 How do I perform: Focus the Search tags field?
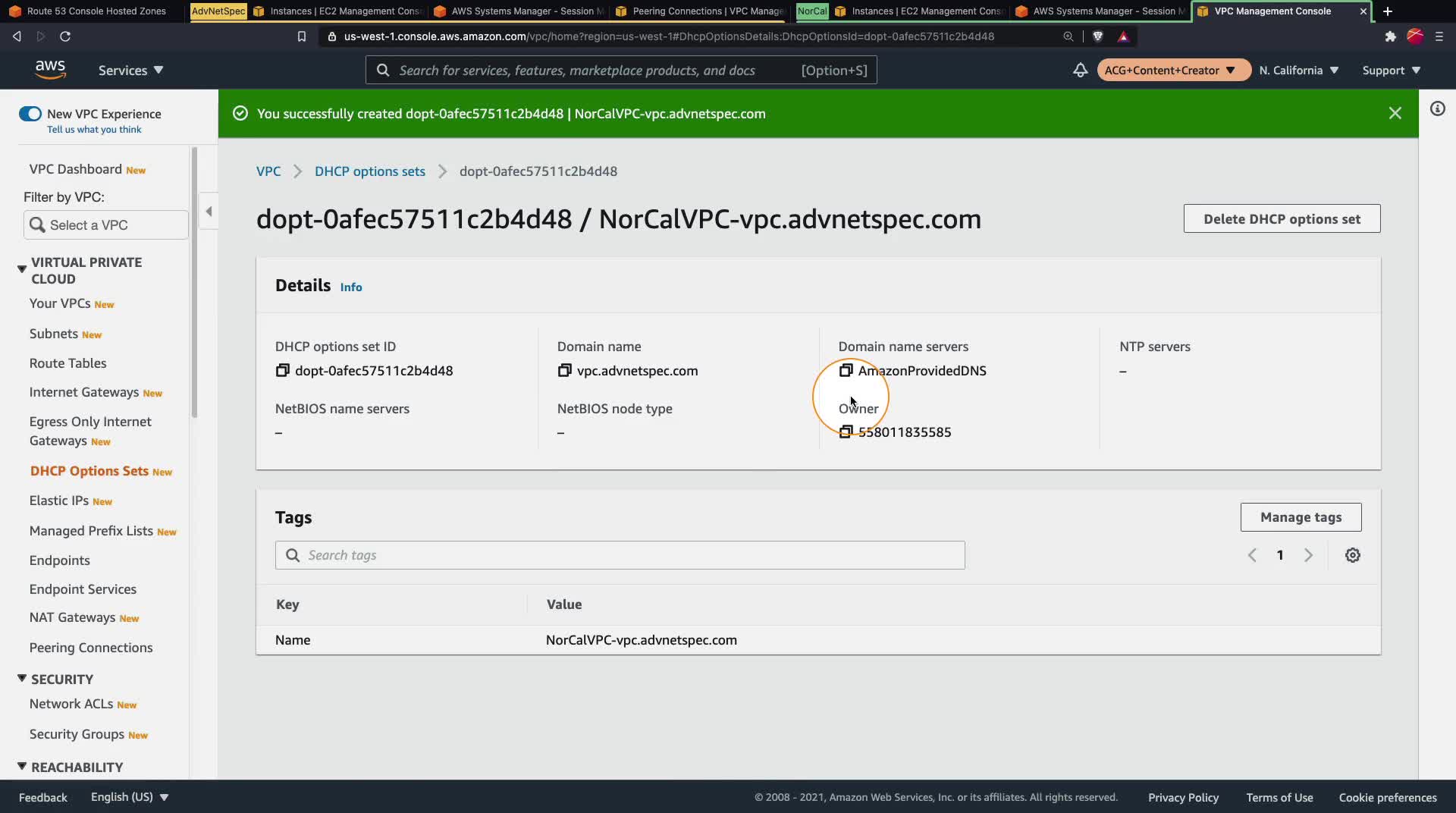620,555
